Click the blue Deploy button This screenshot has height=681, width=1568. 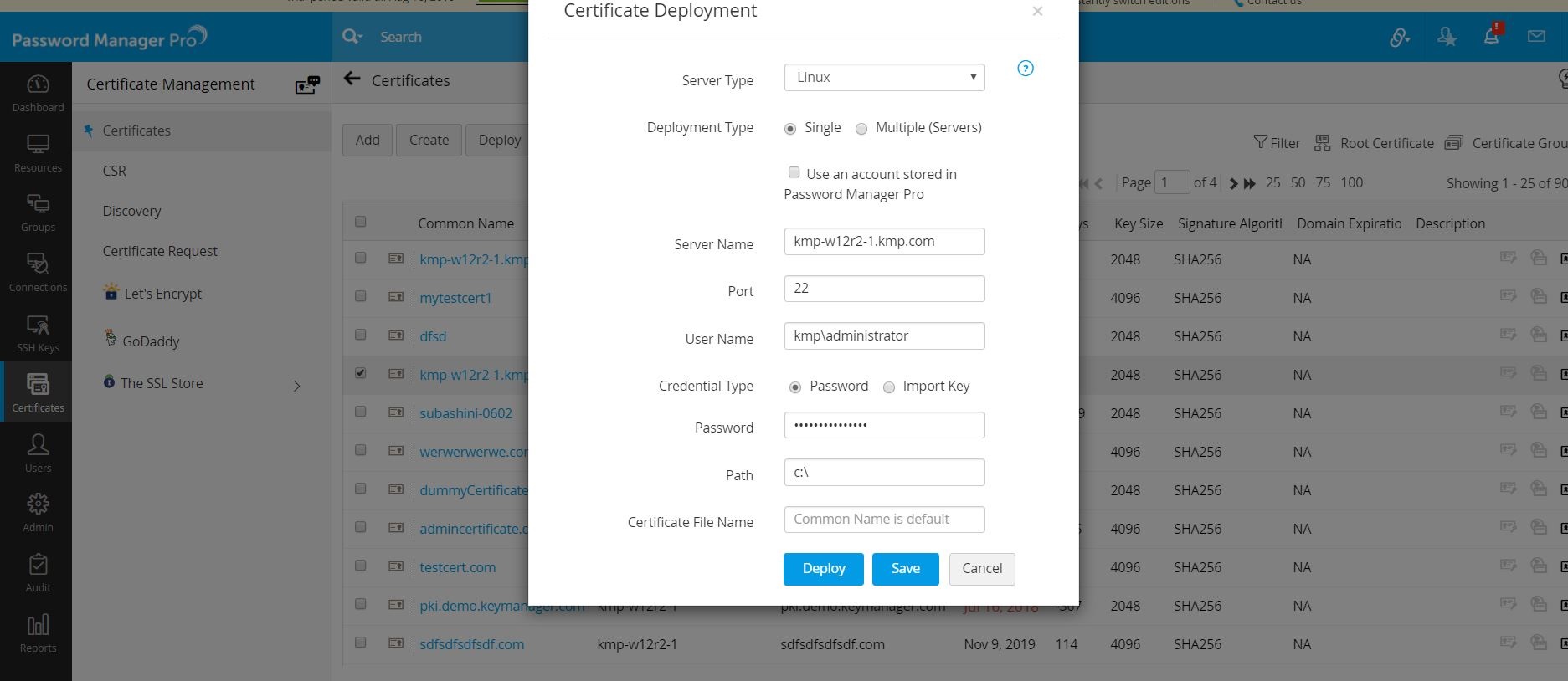pos(824,569)
